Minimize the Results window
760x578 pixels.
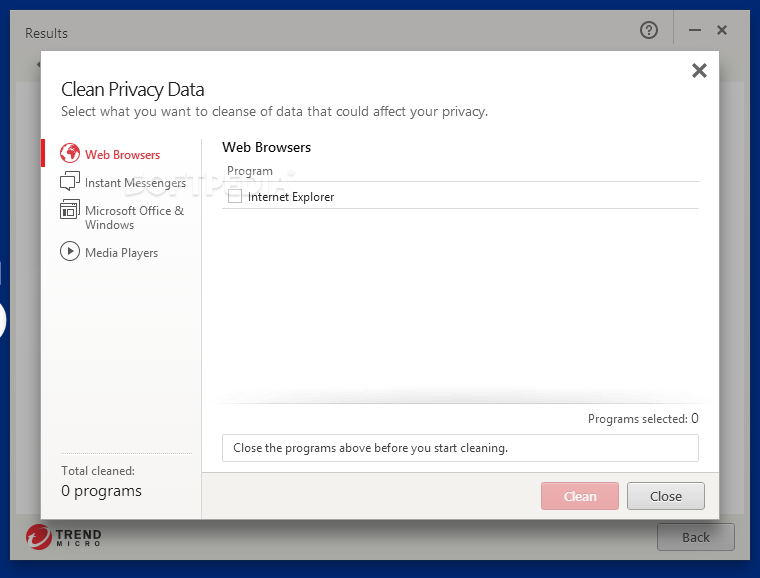pos(696,31)
